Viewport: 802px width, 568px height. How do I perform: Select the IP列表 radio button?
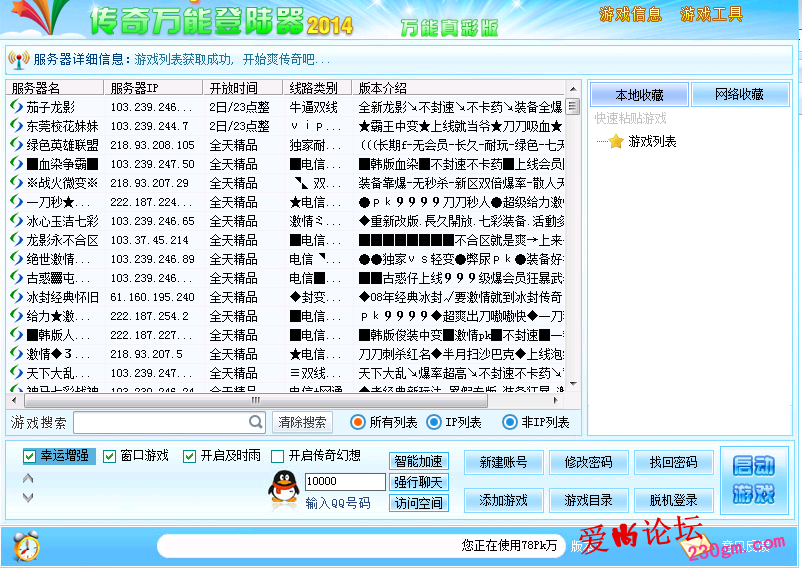click(434, 422)
